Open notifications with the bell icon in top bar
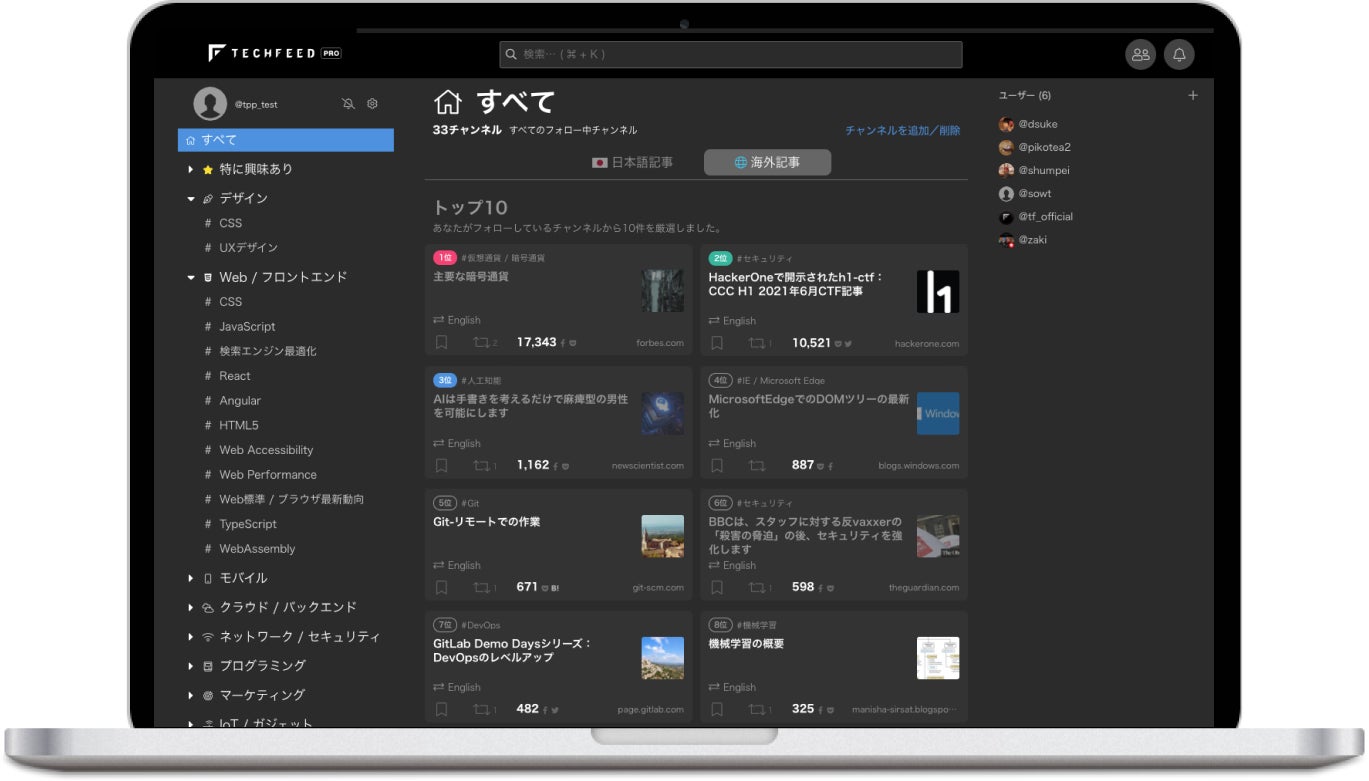Image resolution: width=1369 pixels, height=781 pixels. 1179,55
